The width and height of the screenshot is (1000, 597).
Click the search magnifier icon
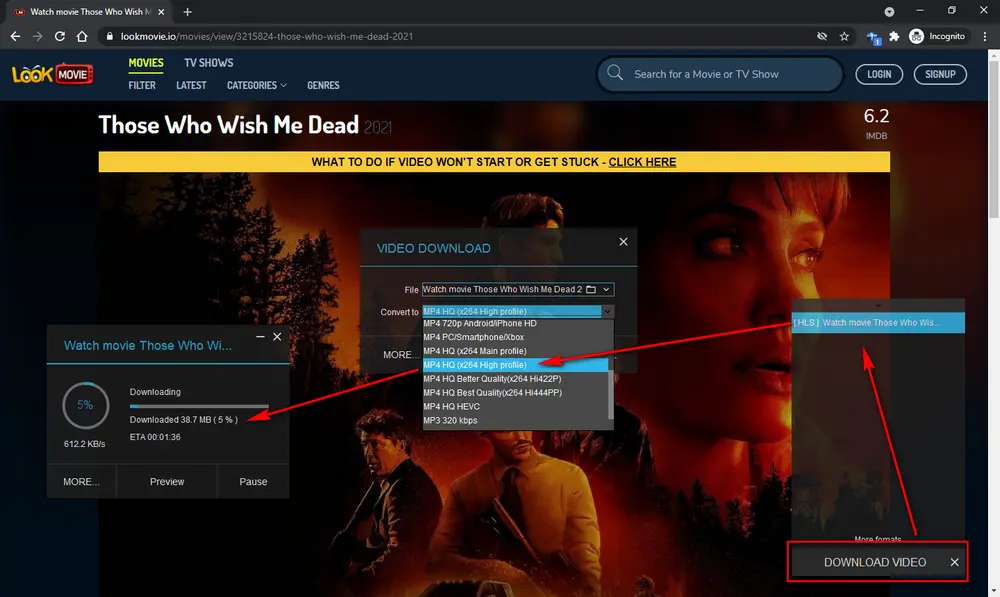point(615,73)
